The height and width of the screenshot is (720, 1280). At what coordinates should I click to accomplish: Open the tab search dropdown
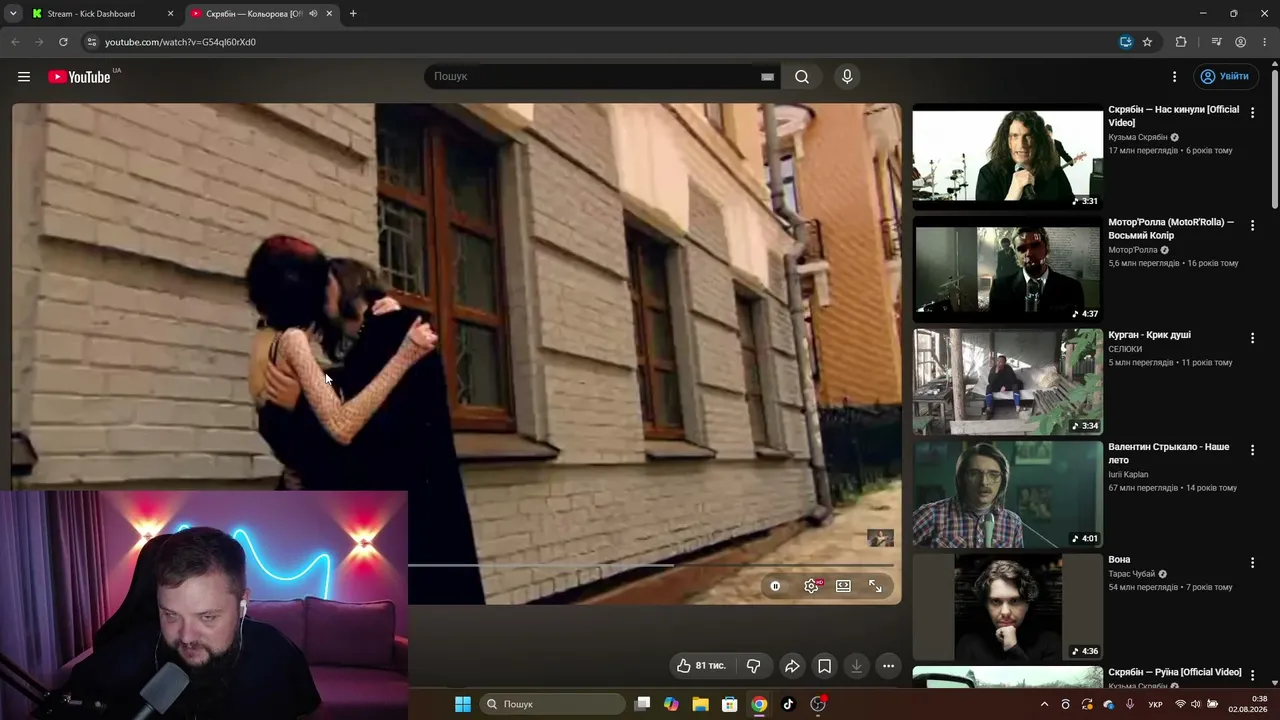(13, 14)
